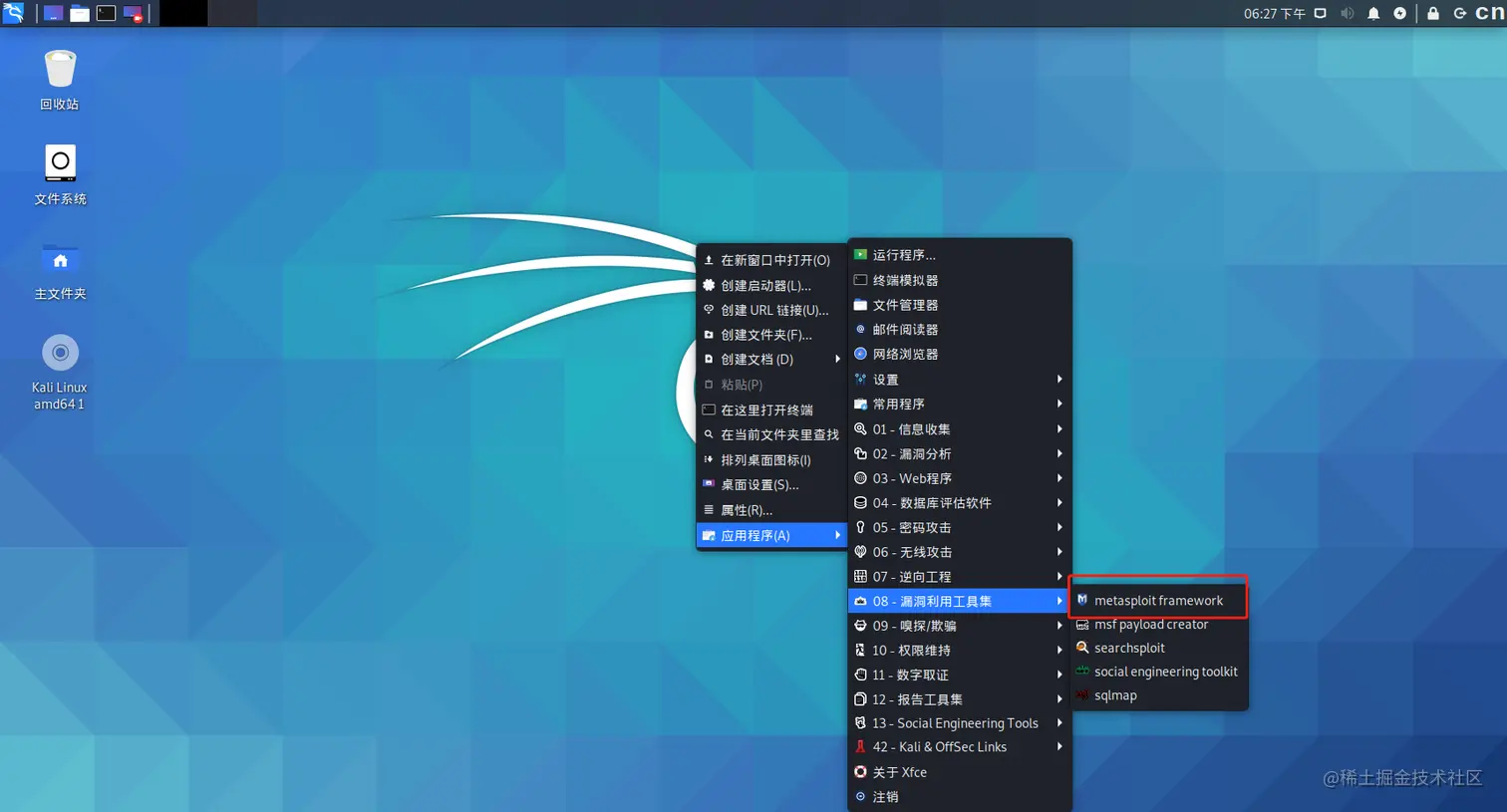Click the show desktop panel icon
Viewport: 1507px width, 812px height.
coord(54,14)
